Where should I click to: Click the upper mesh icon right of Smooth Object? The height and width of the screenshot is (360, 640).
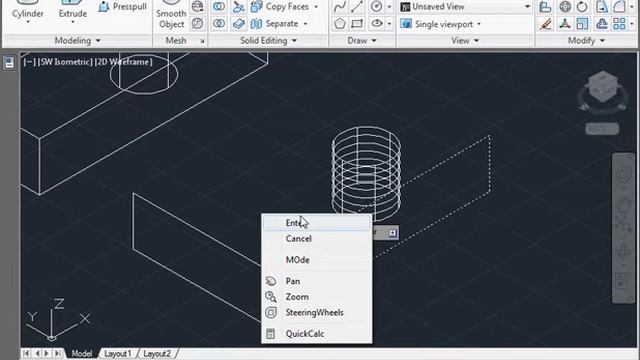click(x=198, y=6)
